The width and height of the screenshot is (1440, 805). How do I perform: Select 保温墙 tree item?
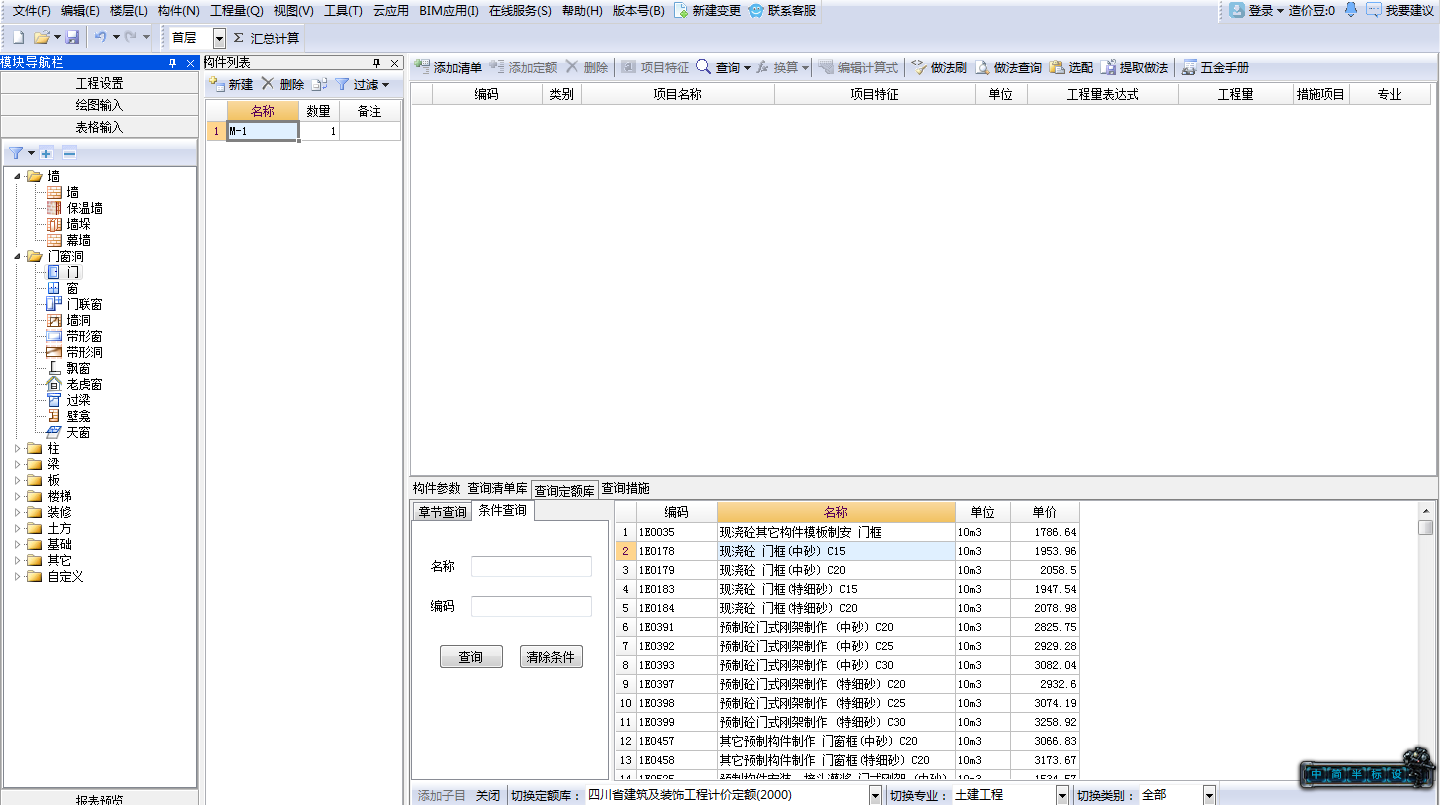pyautogui.click(x=84, y=208)
